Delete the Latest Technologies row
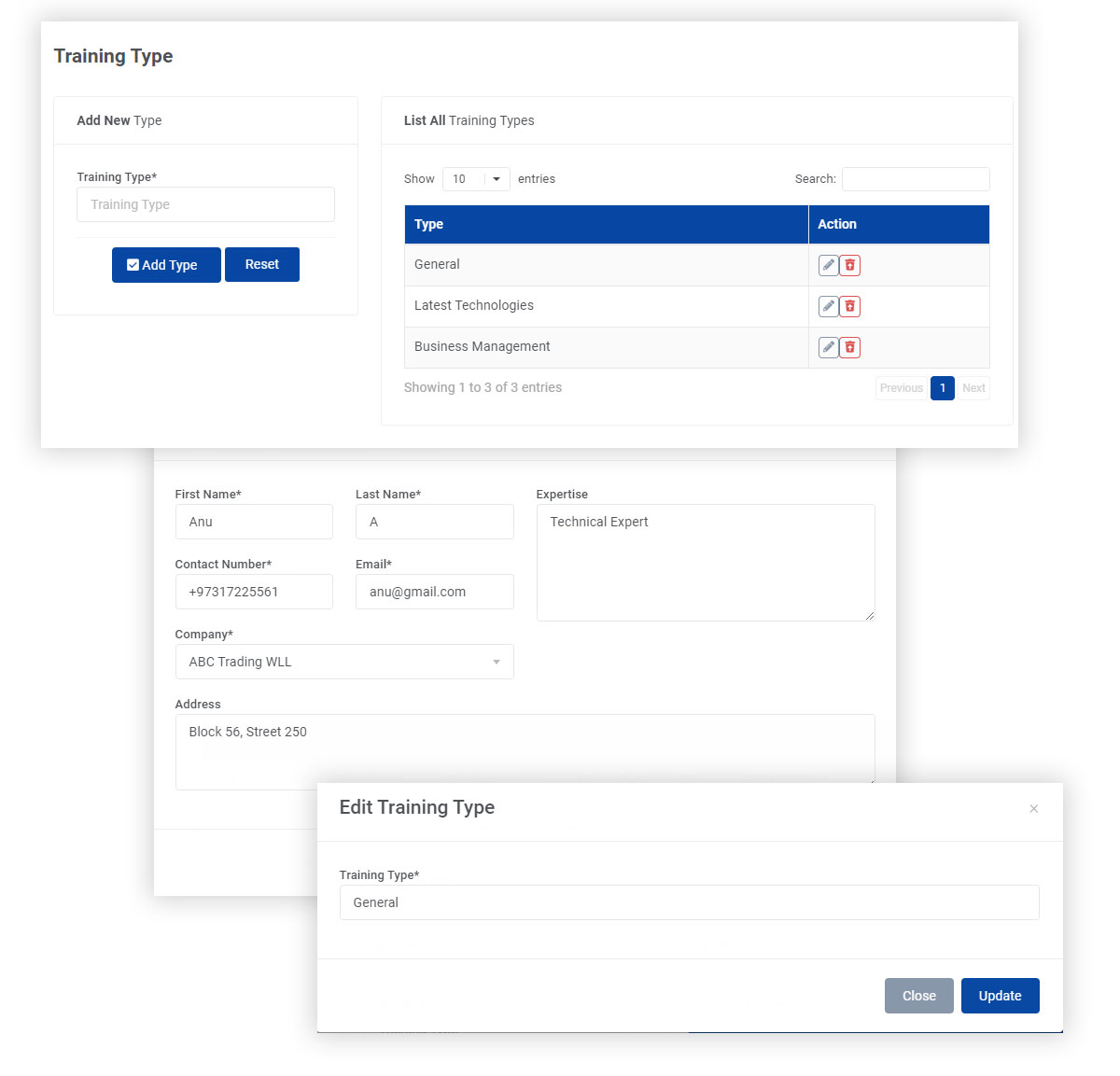Image resolution: width=1120 pixels, height=1076 pixels. click(x=849, y=306)
